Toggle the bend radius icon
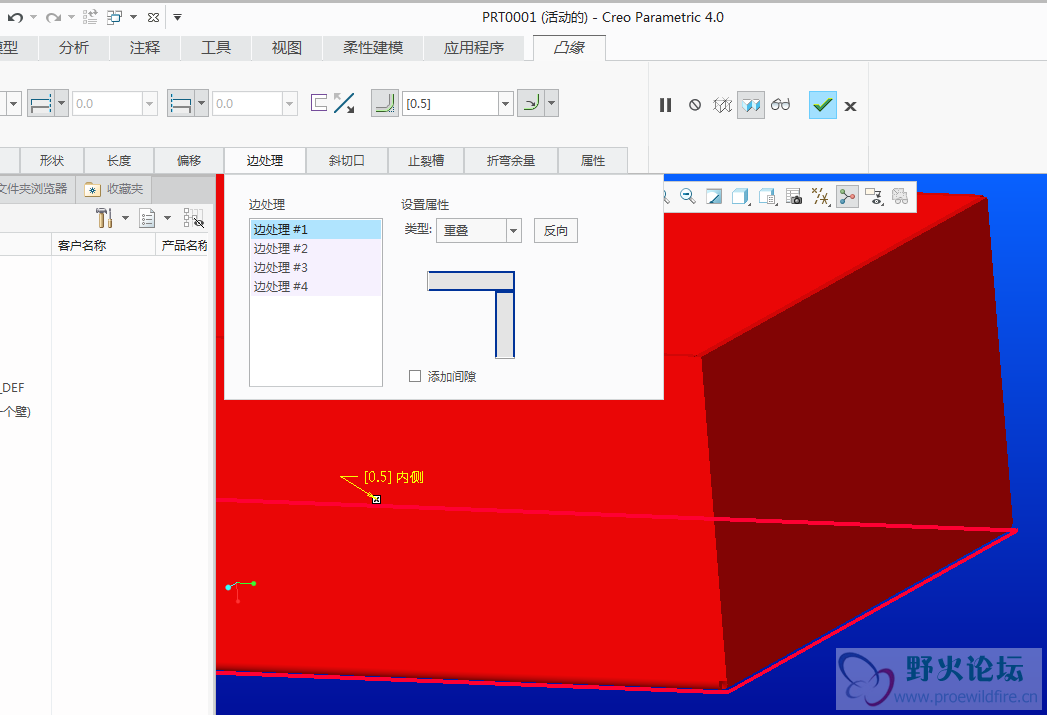 click(385, 103)
